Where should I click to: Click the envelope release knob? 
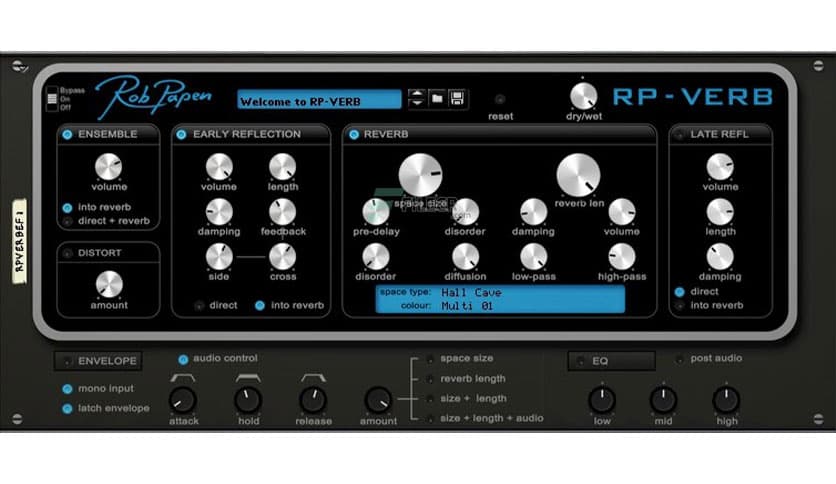coord(313,400)
